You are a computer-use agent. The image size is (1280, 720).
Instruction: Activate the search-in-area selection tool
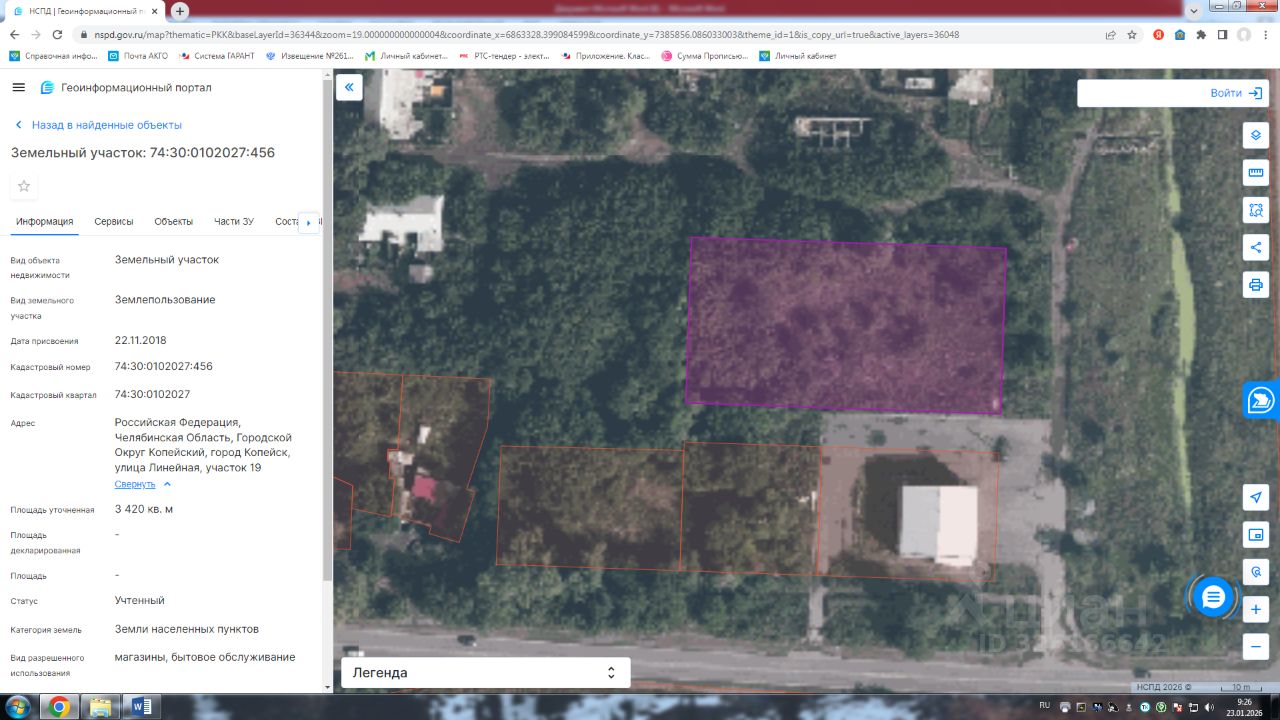tap(1256, 210)
